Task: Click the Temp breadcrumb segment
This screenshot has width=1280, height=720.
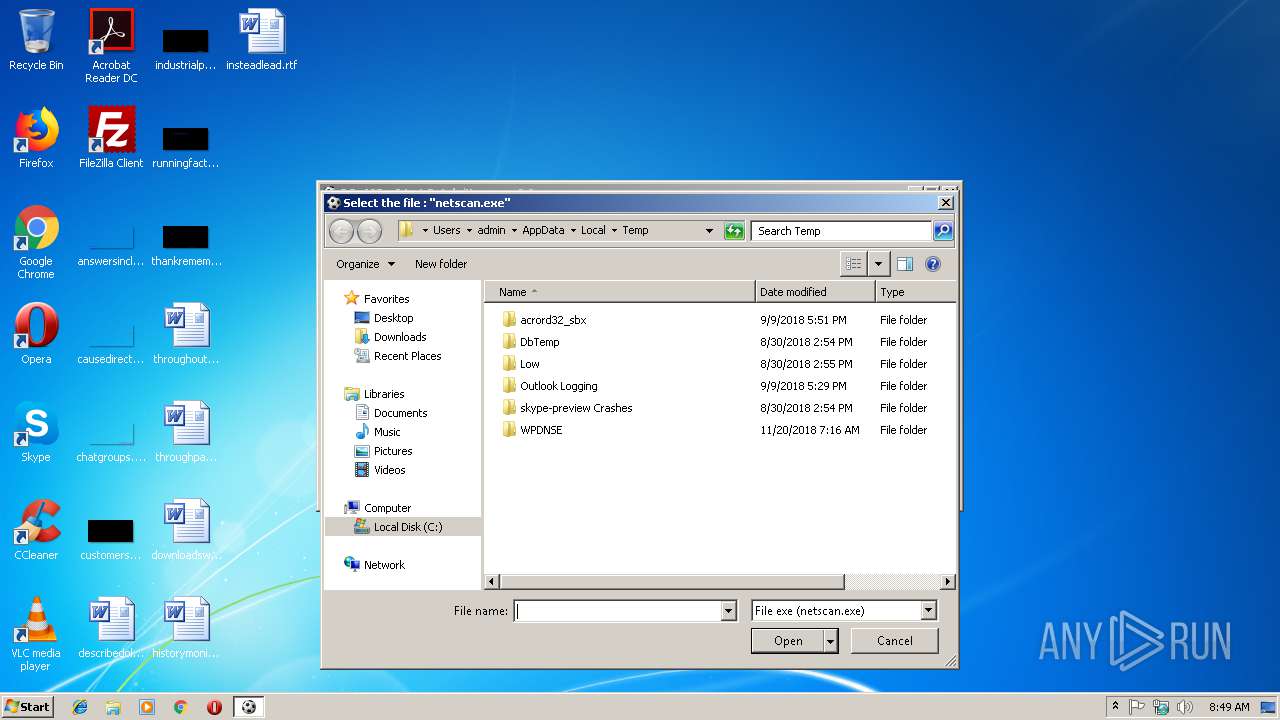Action: pyautogui.click(x=635, y=231)
